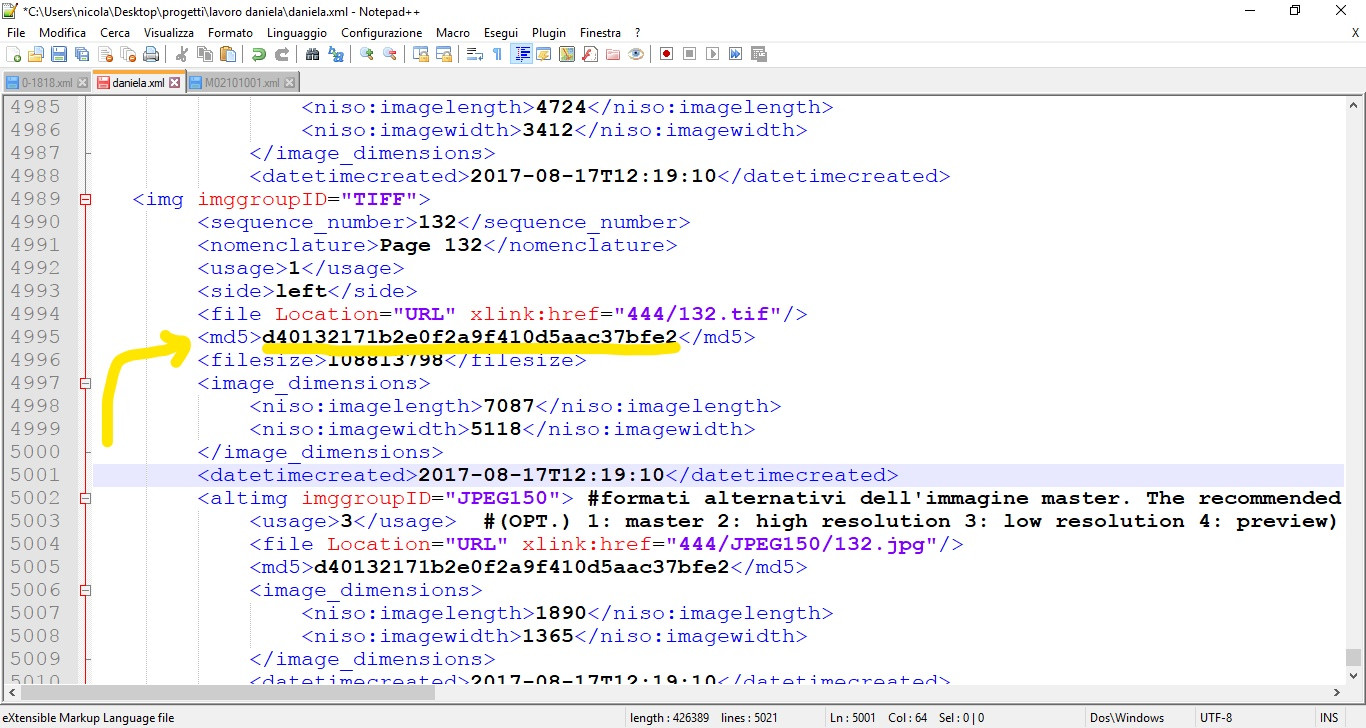Collapse altimg block at line 5002
1366x728 pixels.
86,498
